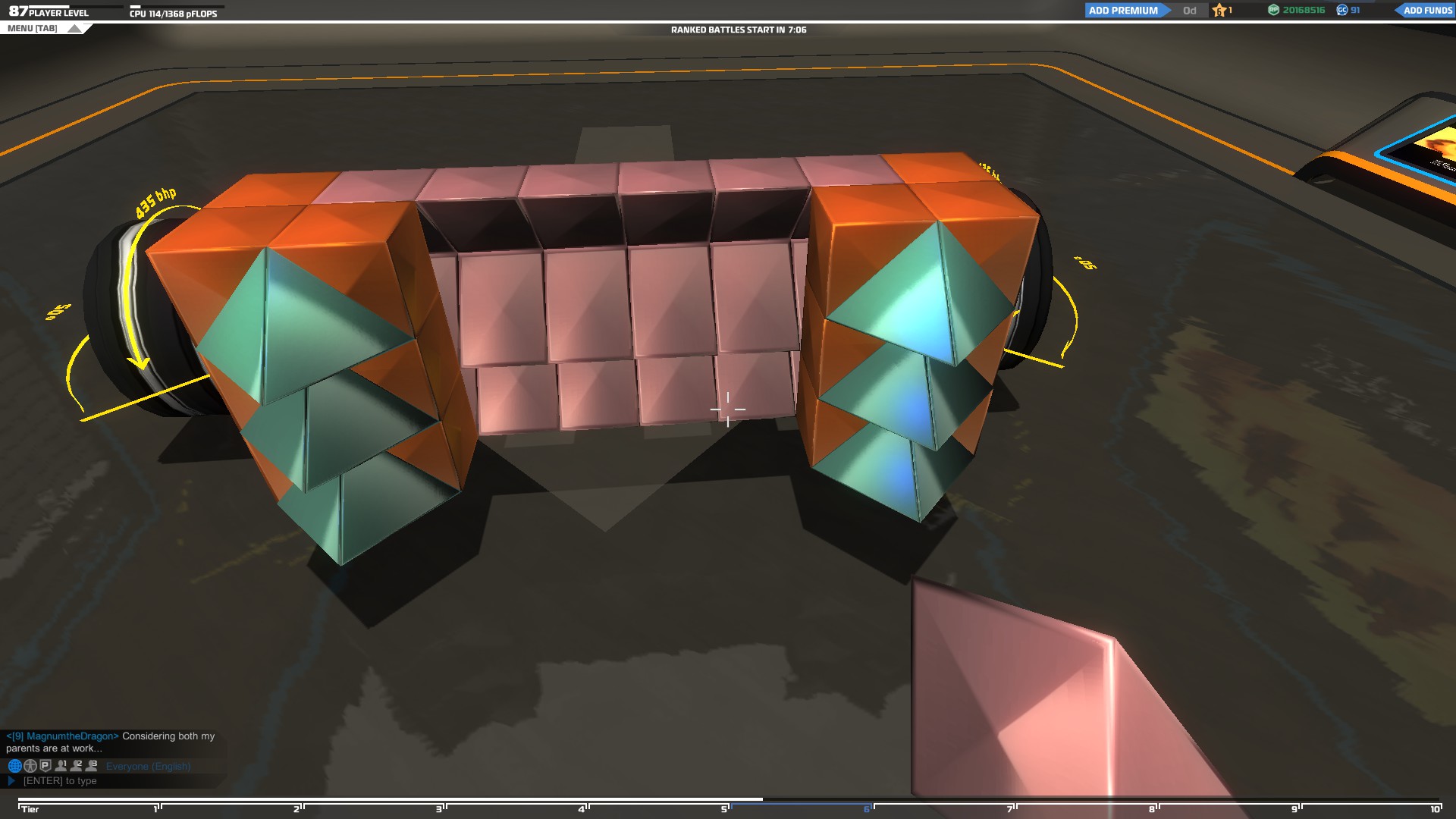
Task: Click the premium days remaining 0d counter
Action: [1189, 11]
